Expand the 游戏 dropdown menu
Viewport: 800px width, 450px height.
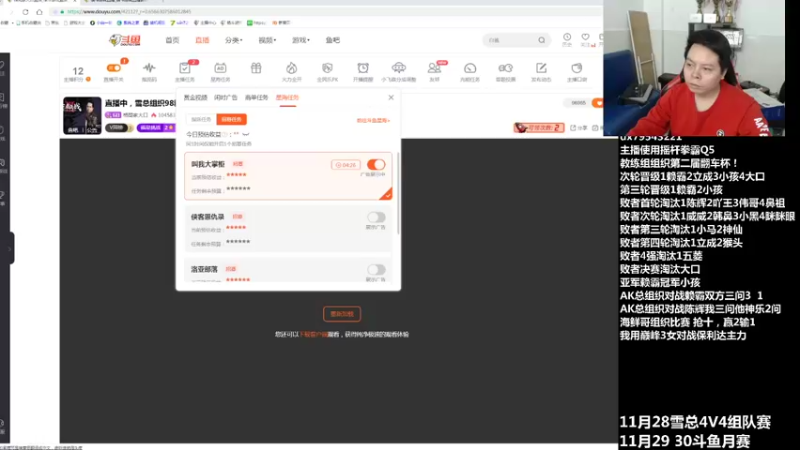[301, 40]
